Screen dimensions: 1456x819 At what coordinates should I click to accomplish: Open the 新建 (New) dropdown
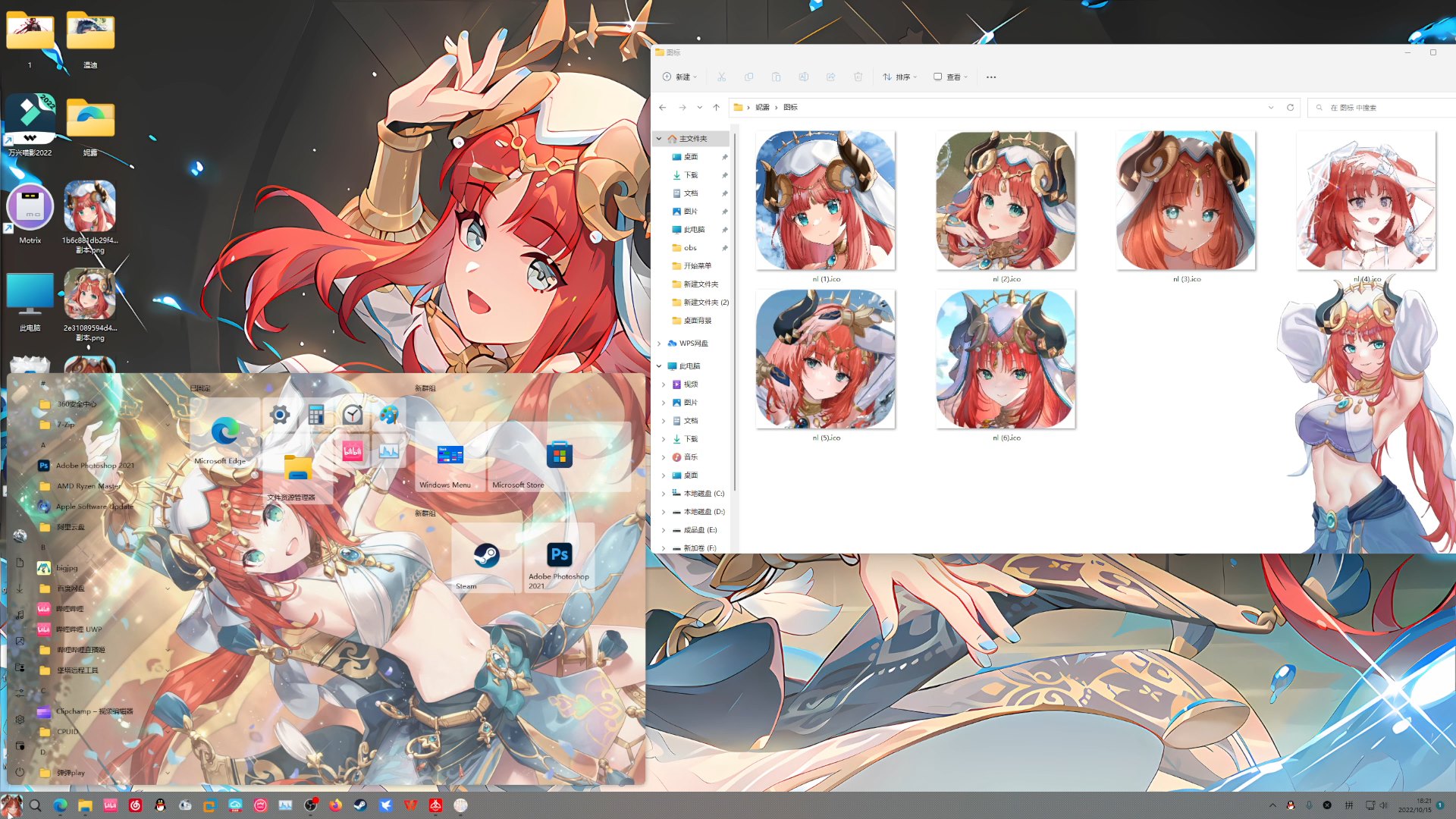point(679,77)
